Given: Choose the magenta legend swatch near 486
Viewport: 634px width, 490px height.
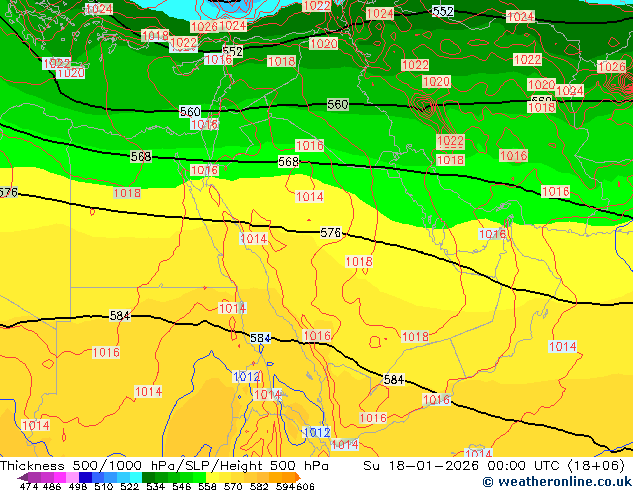Looking at the screenshot, I should point(60,477).
